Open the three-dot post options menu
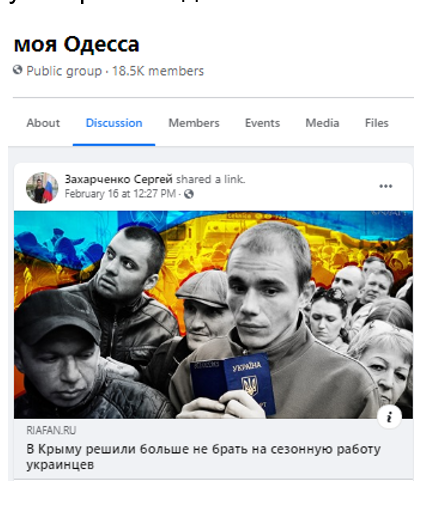The width and height of the screenshot is (423, 518). [385, 186]
